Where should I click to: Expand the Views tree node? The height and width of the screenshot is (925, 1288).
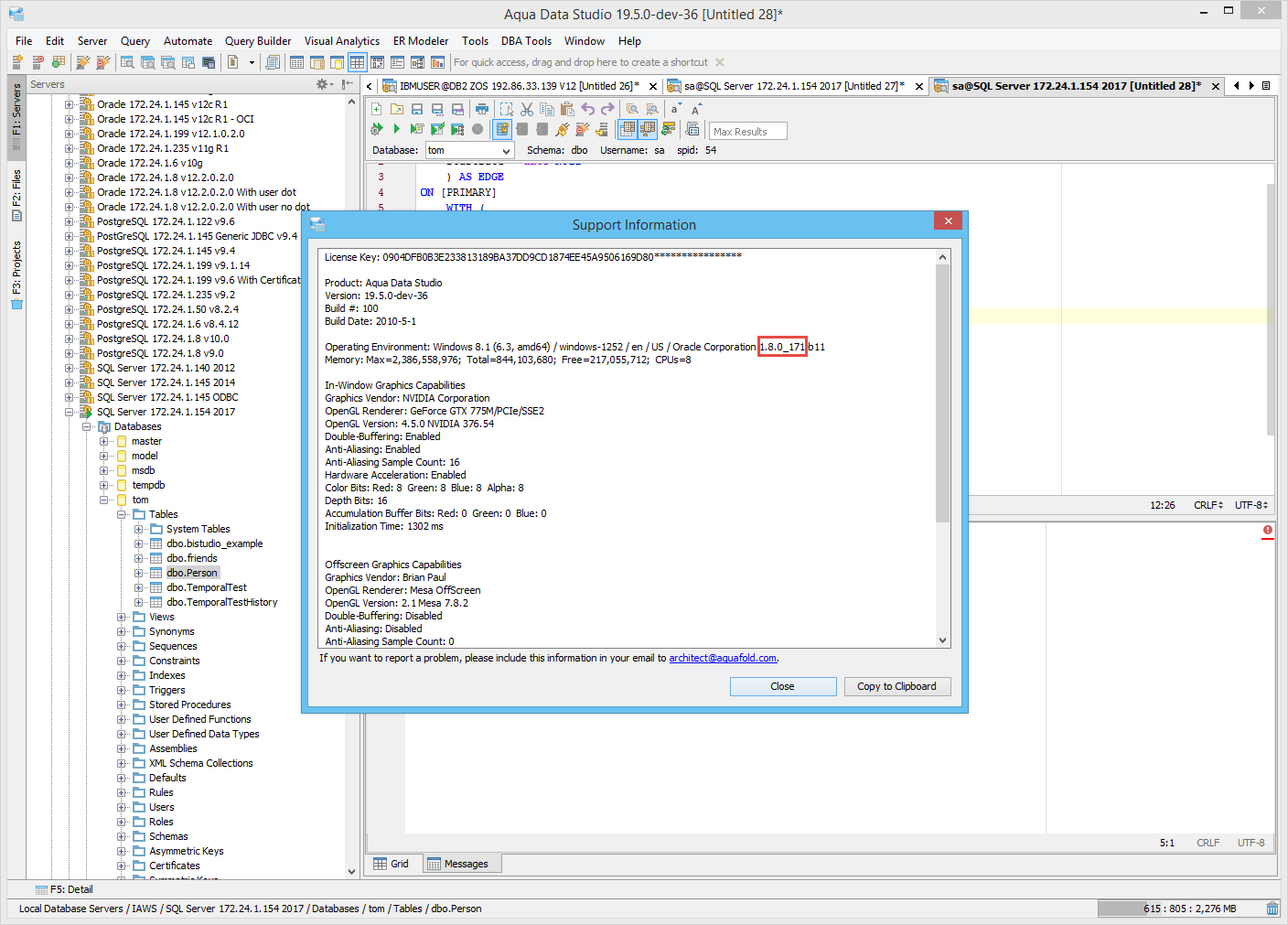coord(122,617)
